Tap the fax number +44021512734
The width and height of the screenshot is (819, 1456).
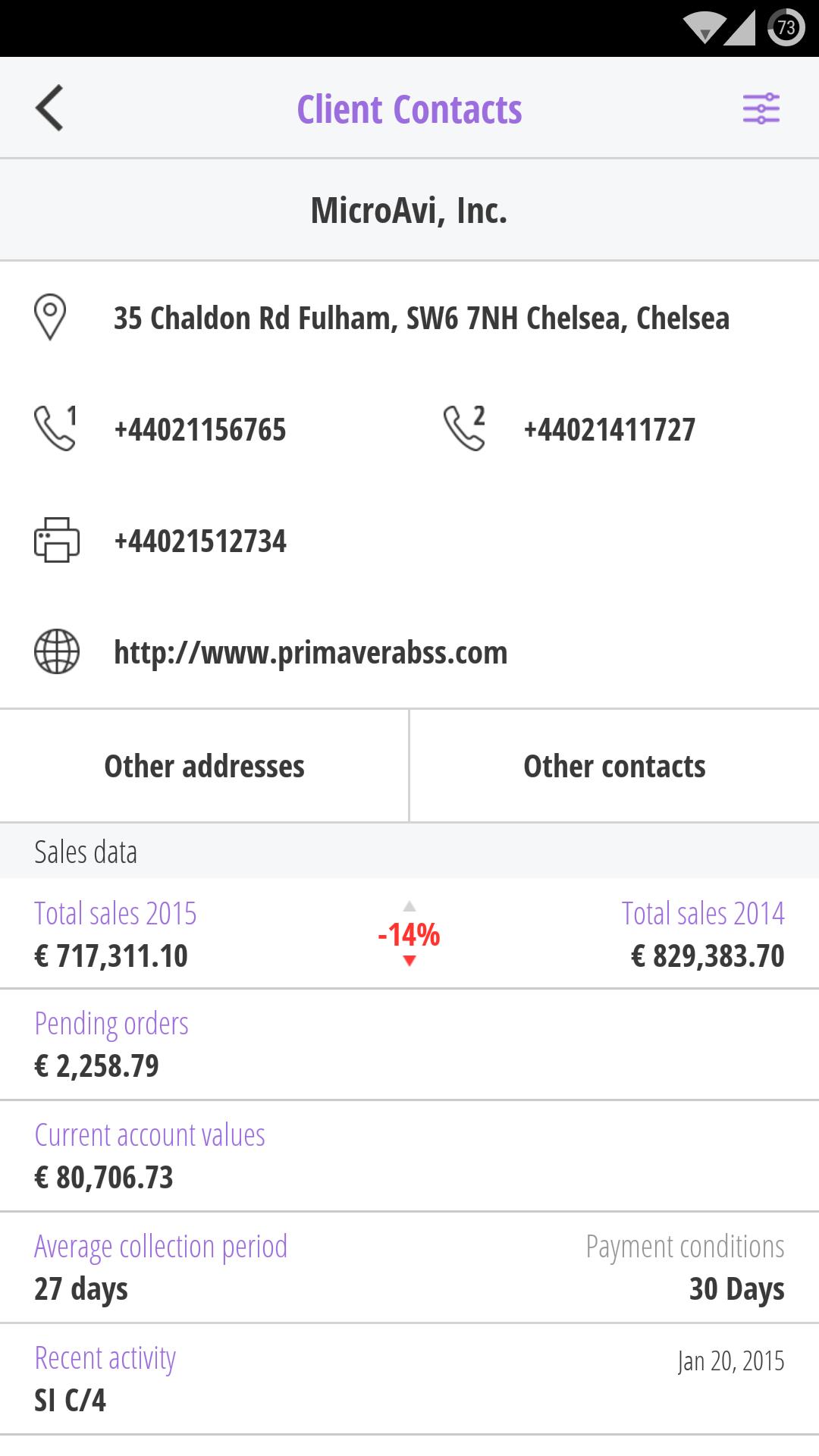tap(200, 541)
